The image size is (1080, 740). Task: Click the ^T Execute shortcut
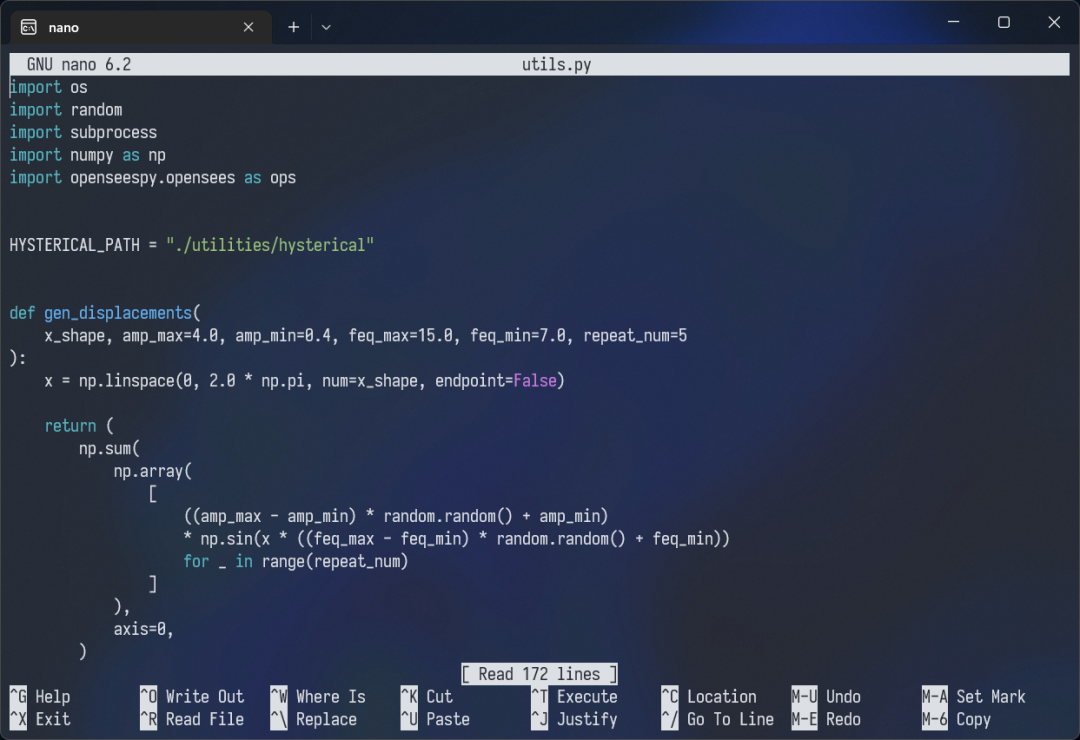(x=574, y=697)
